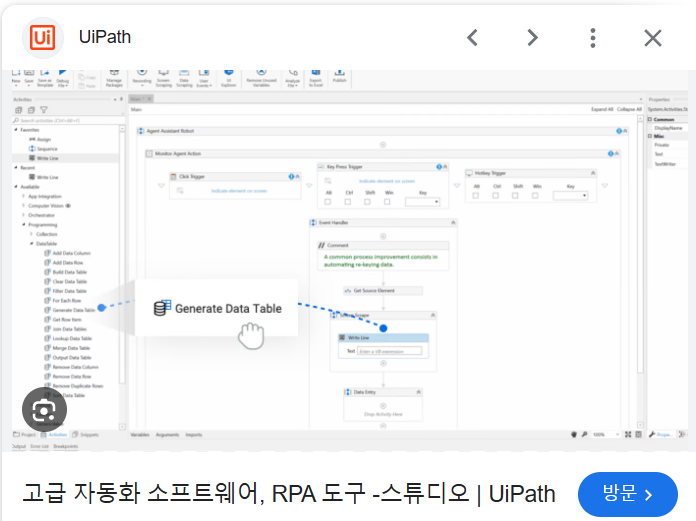Click Collapse All in designer header
This screenshot has height=521, width=696.
(x=629, y=109)
